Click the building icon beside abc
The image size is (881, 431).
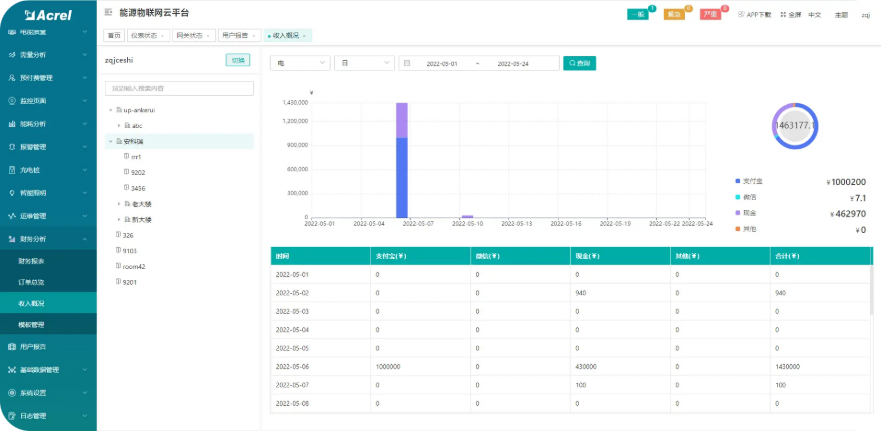(x=127, y=125)
